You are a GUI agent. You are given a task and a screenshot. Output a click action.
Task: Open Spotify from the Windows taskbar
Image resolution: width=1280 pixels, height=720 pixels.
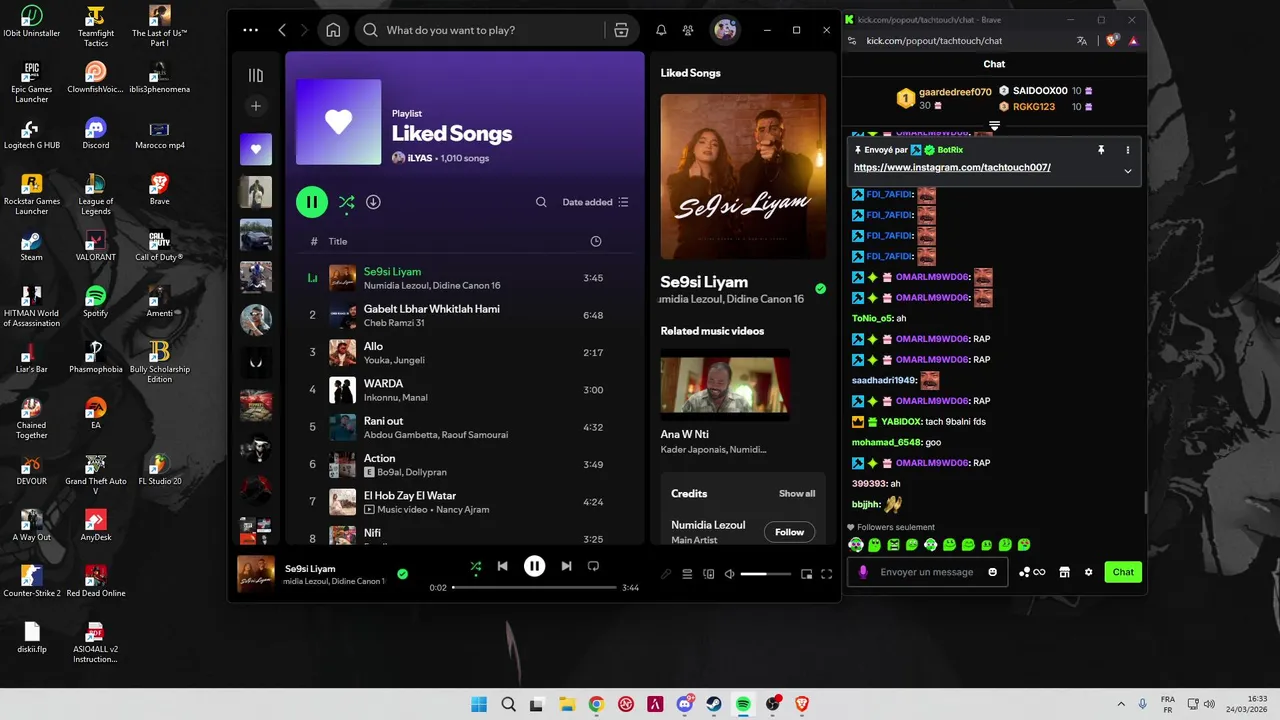click(x=743, y=704)
